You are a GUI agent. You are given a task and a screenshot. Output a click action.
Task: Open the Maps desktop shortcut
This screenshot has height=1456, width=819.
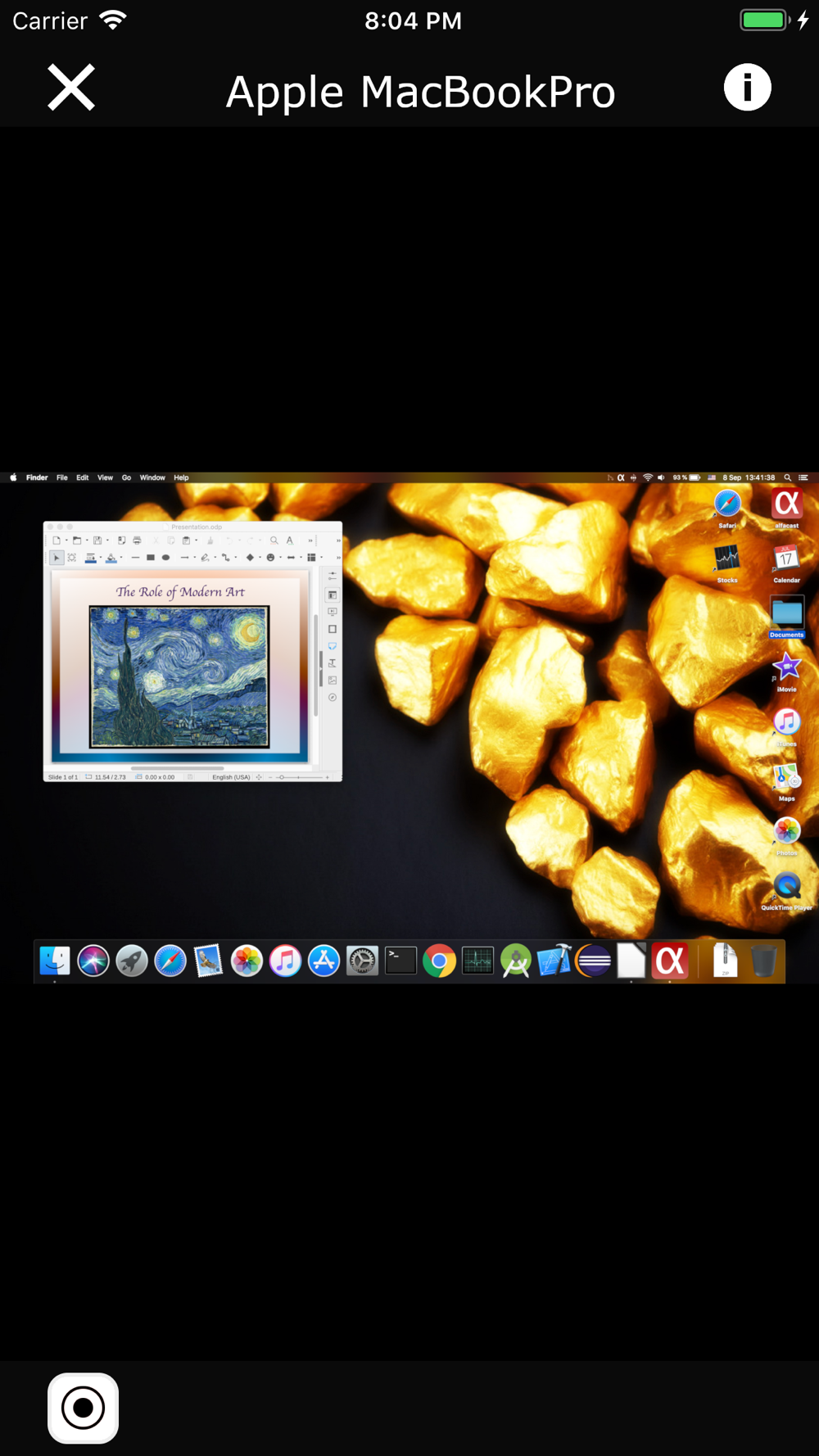(x=786, y=781)
